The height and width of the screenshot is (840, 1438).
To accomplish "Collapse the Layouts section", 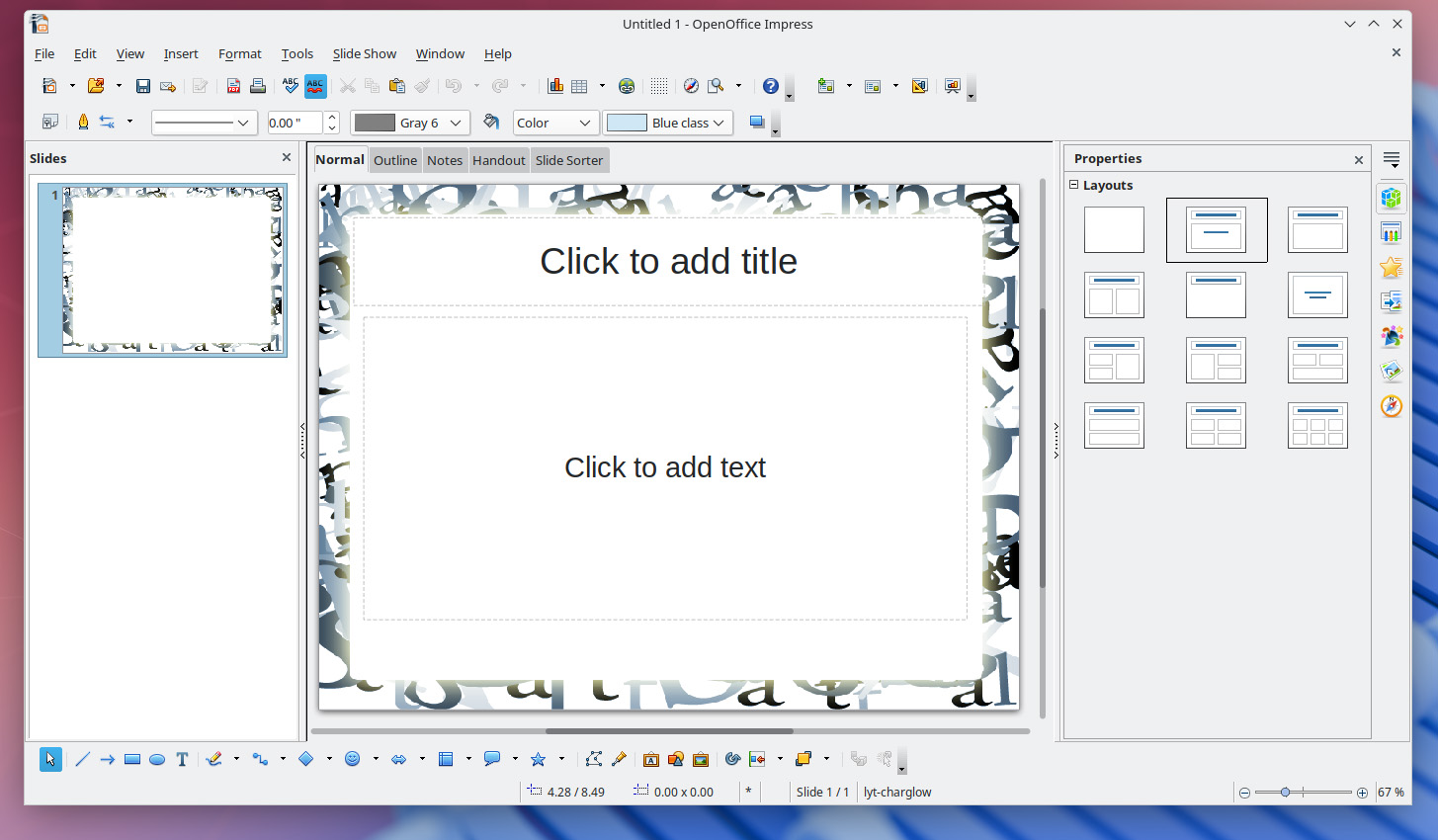I will tap(1074, 185).
